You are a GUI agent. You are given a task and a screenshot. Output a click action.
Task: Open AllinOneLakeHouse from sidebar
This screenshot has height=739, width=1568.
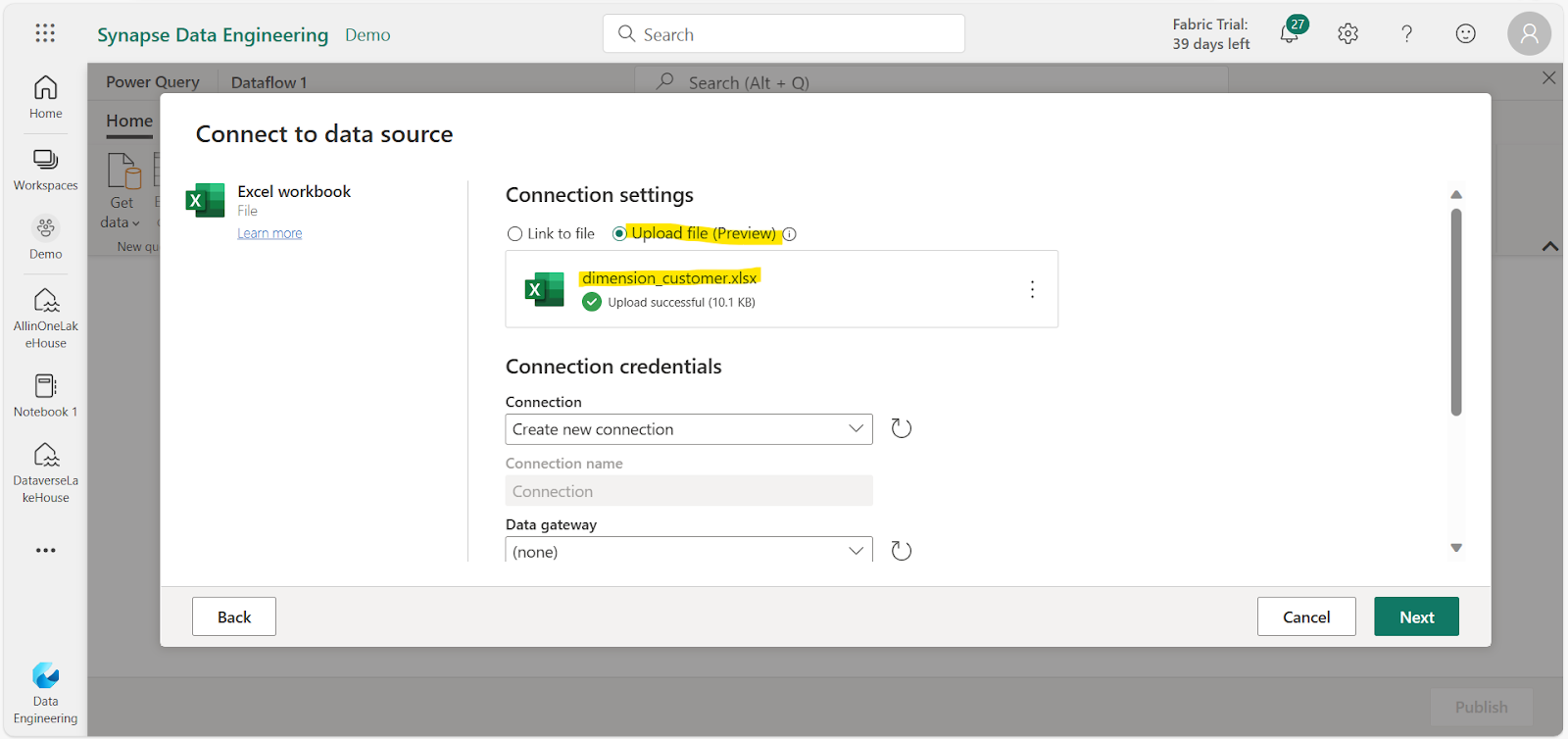45,319
